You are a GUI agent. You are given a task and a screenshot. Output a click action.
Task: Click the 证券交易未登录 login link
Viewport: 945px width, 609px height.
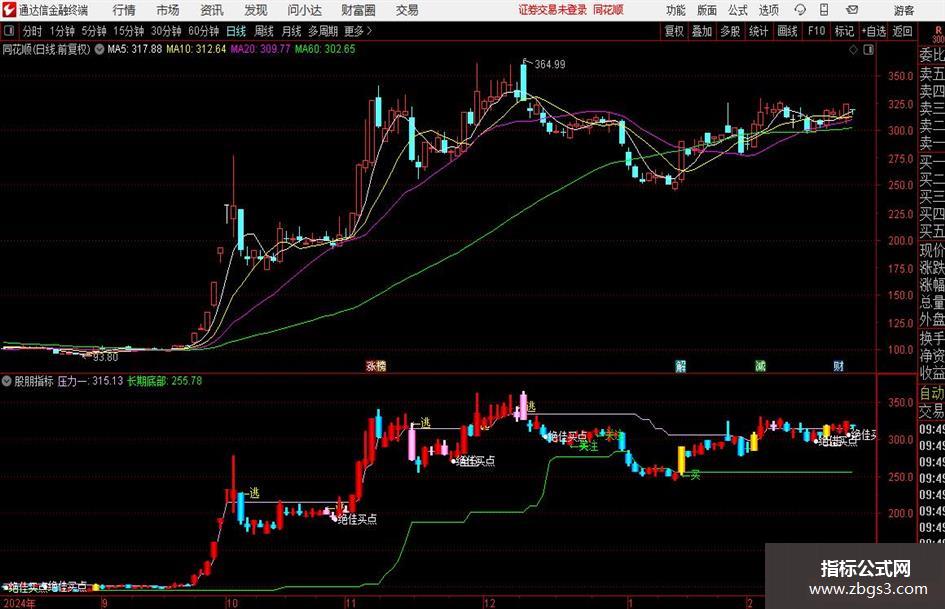tap(552, 10)
